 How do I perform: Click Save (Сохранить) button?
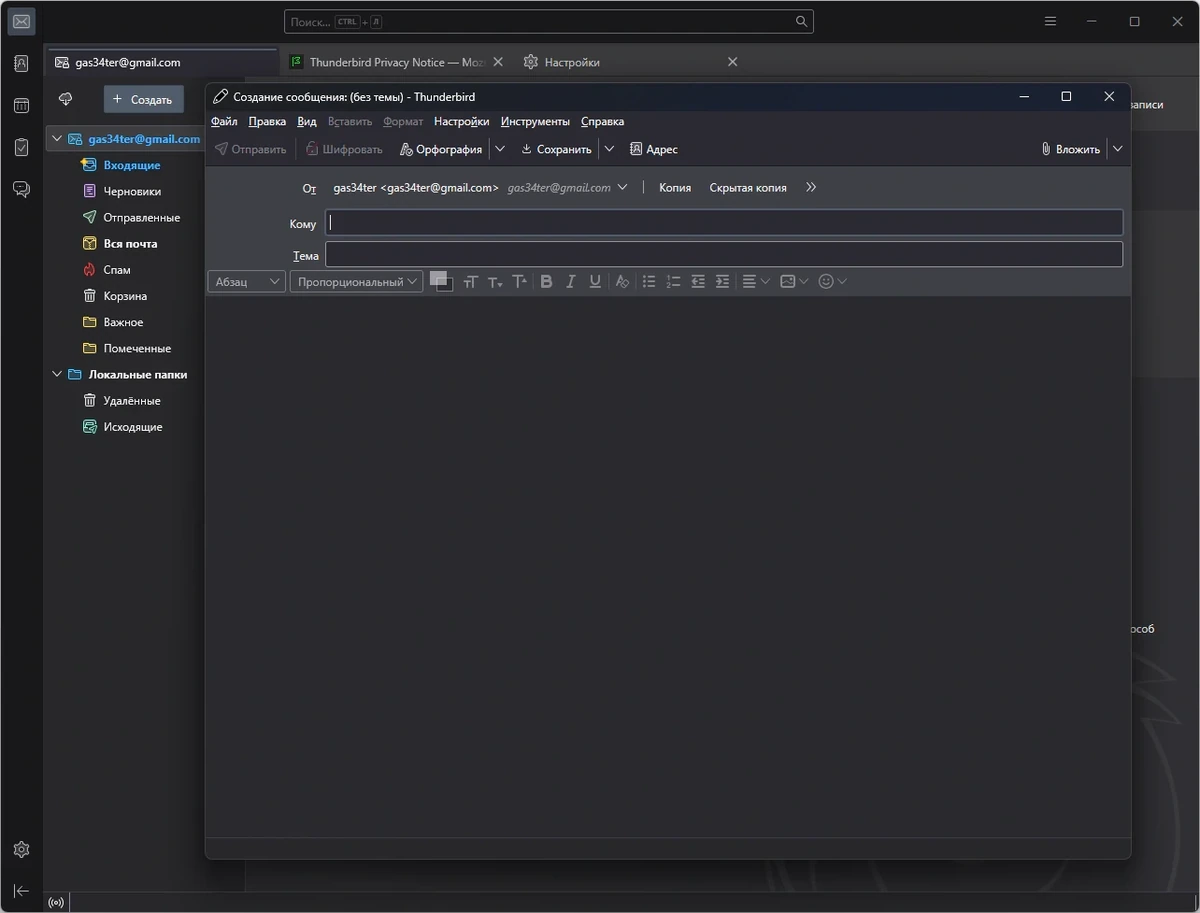click(556, 149)
